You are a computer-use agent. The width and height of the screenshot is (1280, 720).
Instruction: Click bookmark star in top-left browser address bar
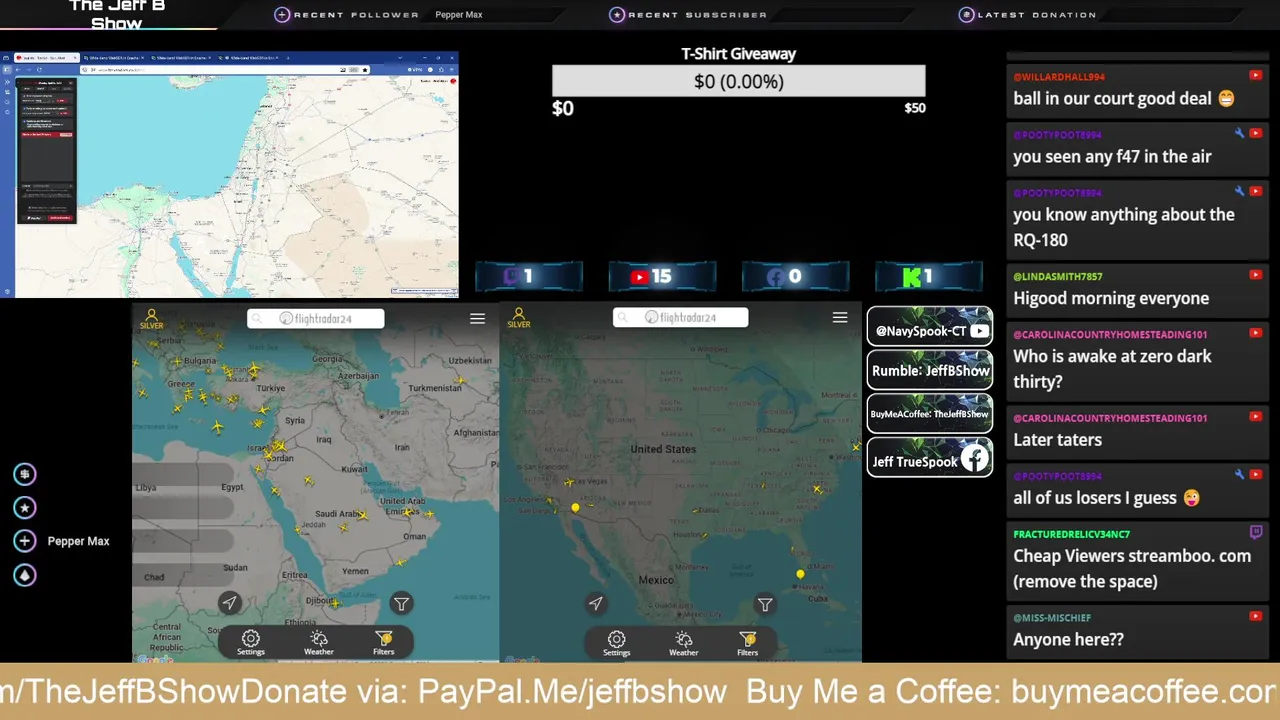click(365, 70)
